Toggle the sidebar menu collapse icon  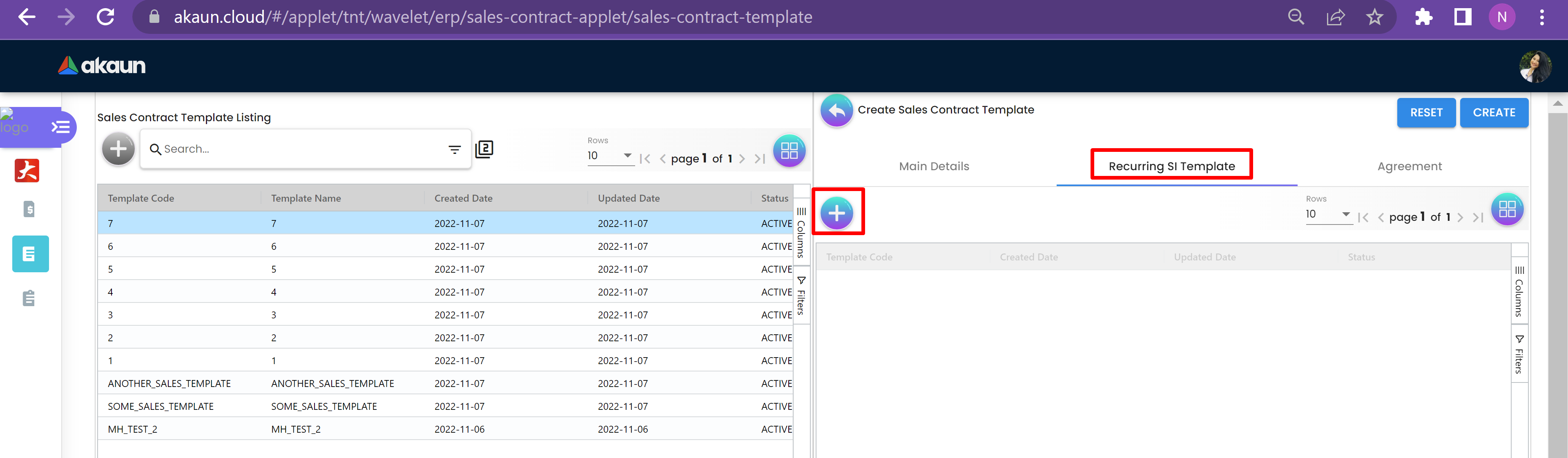click(60, 127)
